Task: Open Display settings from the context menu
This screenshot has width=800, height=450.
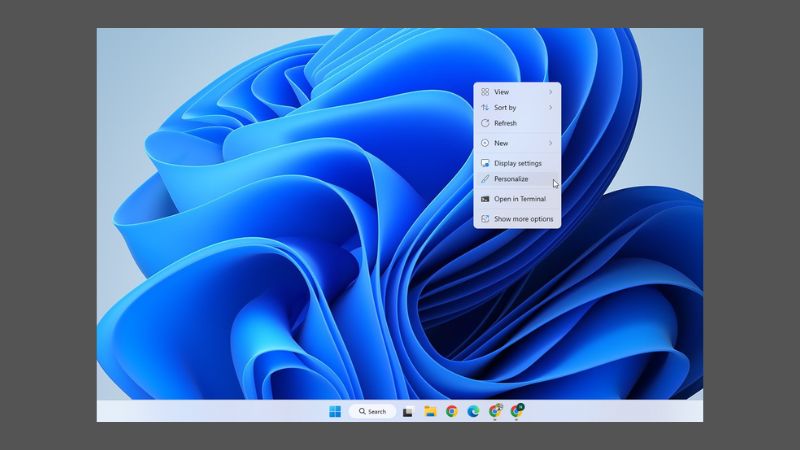Action: pyautogui.click(x=517, y=163)
